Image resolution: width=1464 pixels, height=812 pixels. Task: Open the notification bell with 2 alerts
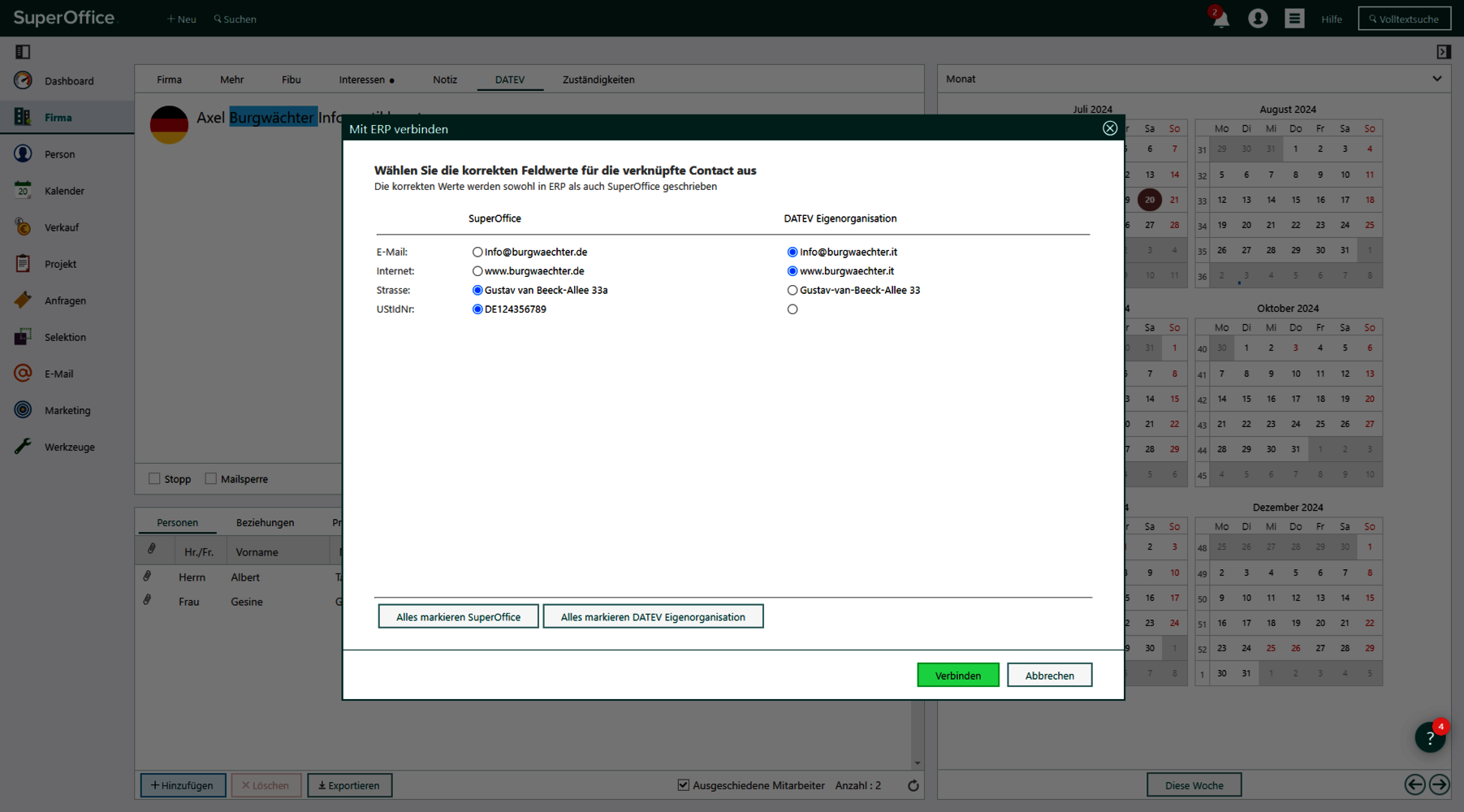pos(1221,18)
